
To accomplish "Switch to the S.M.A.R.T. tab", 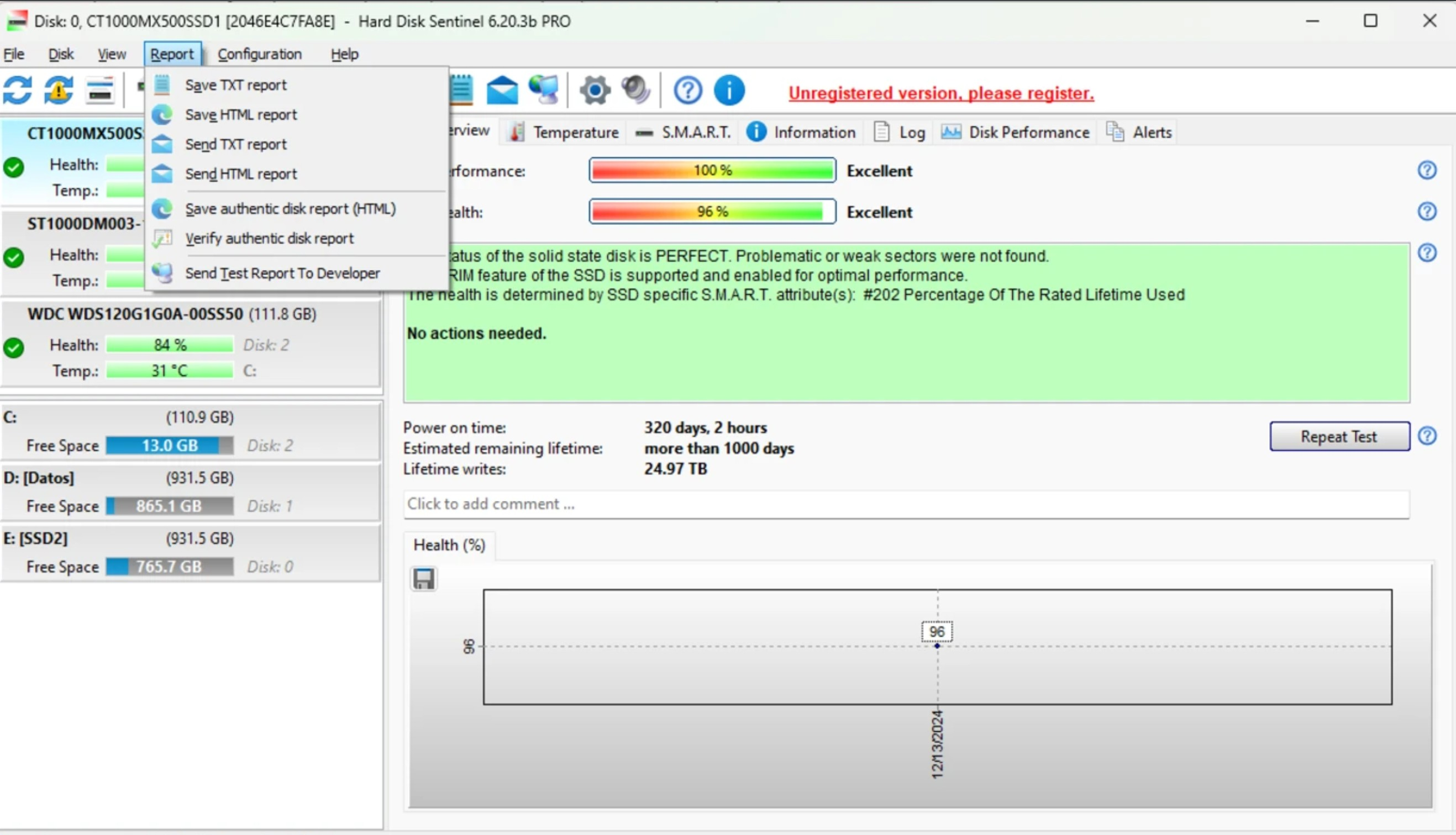I will click(684, 133).
